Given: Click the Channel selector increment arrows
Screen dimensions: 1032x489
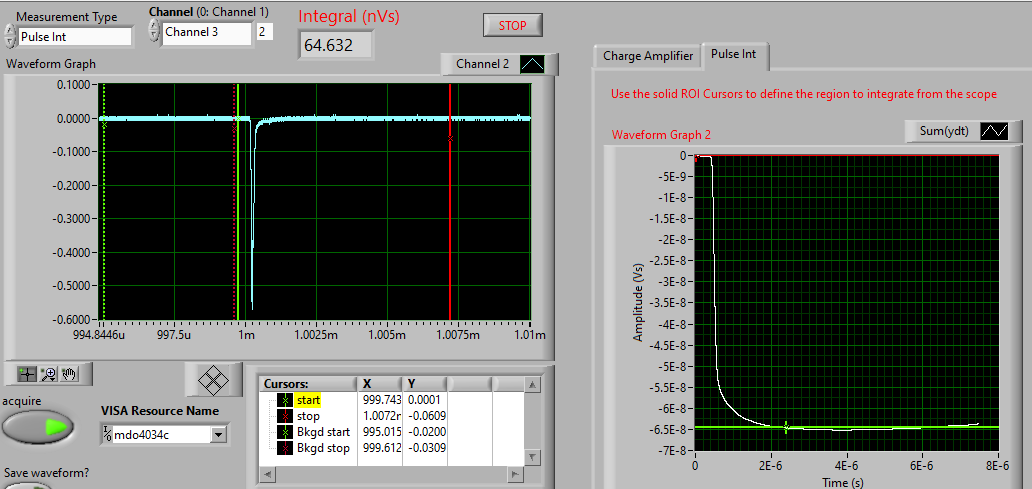Looking at the screenshot, I should click(x=154, y=32).
